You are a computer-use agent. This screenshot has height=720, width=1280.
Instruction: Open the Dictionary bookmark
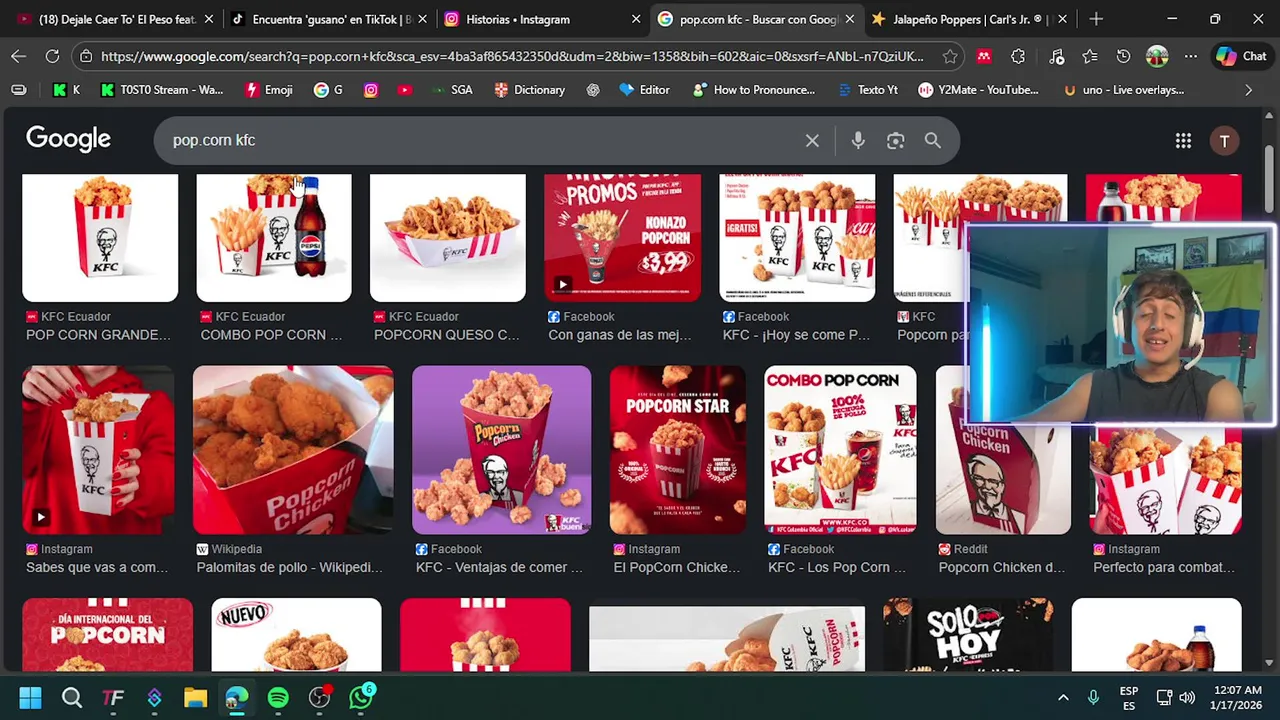click(x=530, y=90)
